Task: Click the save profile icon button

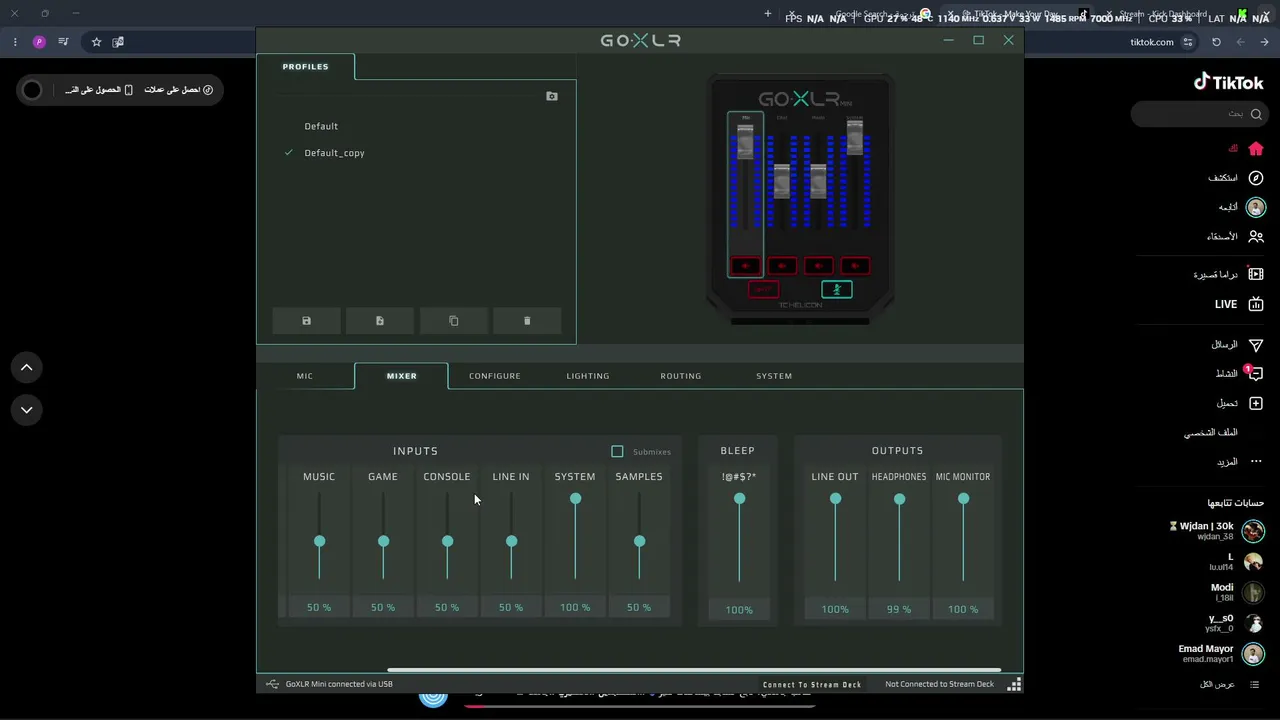Action: pyautogui.click(x=307, y=321)
